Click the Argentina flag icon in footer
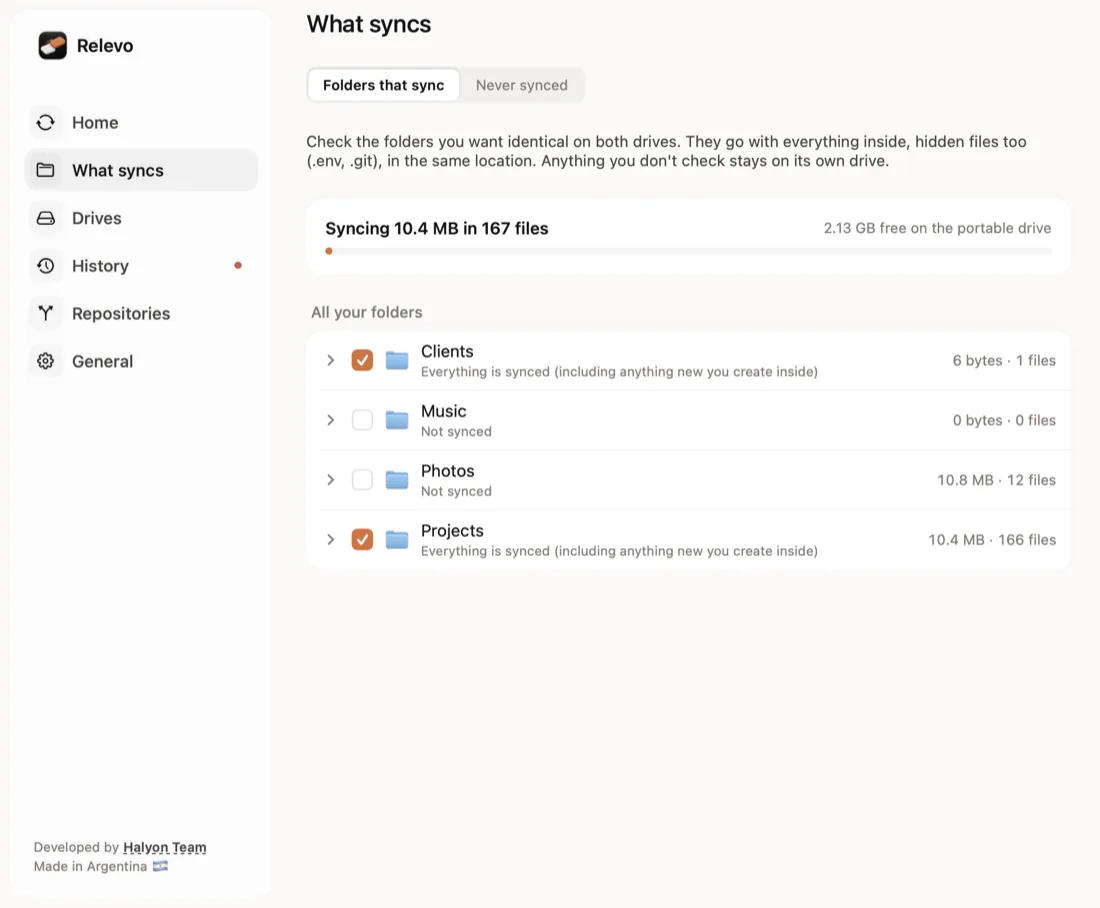The image size is (1100, 908). pyautogui.click(x=161, y=866)
